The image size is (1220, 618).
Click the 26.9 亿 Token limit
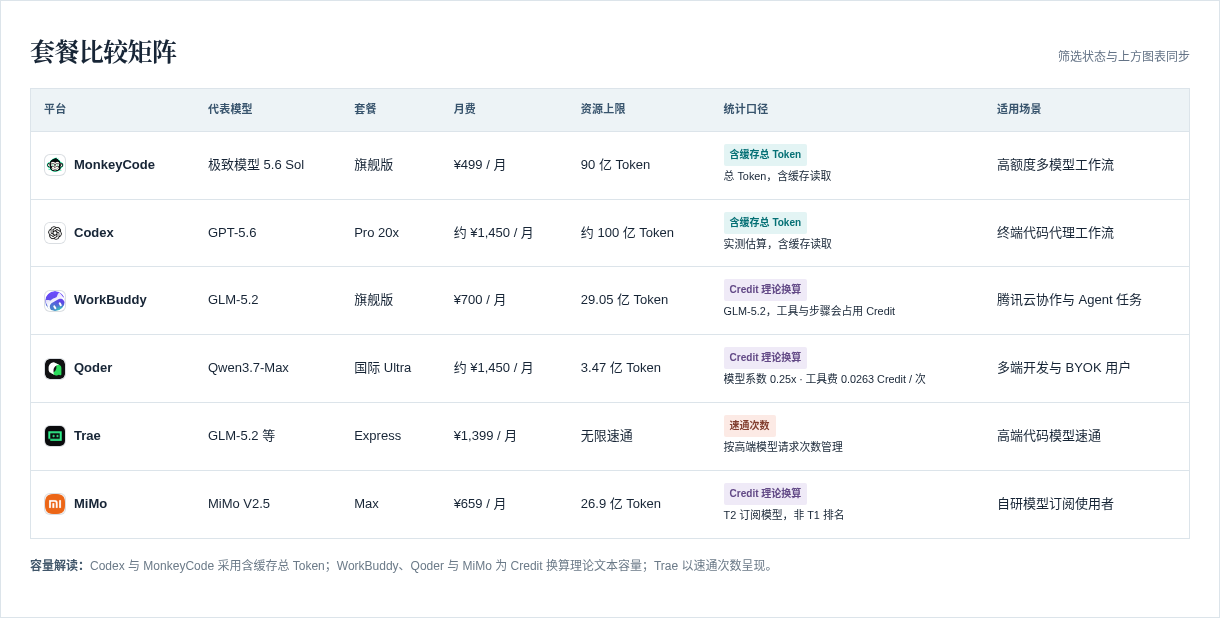click(621, 504)
